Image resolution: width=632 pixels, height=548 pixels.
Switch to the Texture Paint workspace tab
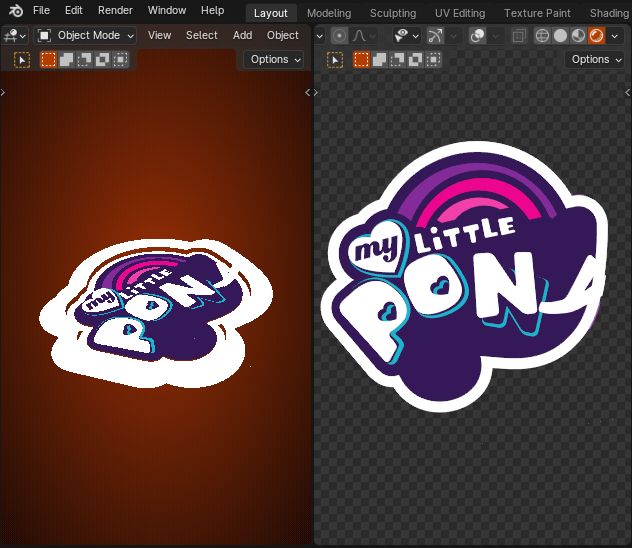point(537,13)
